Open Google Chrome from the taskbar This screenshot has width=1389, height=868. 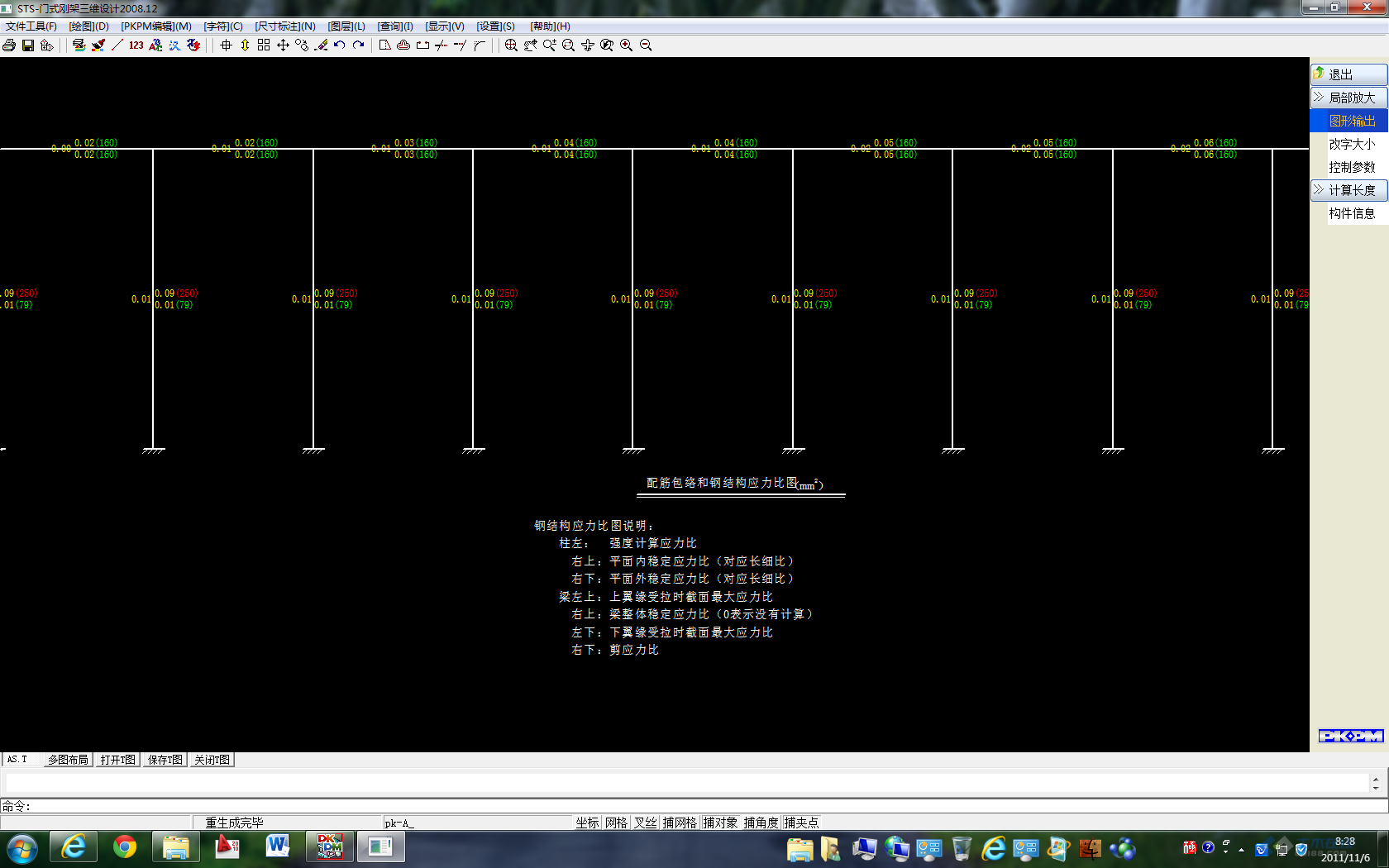(125, 847)
